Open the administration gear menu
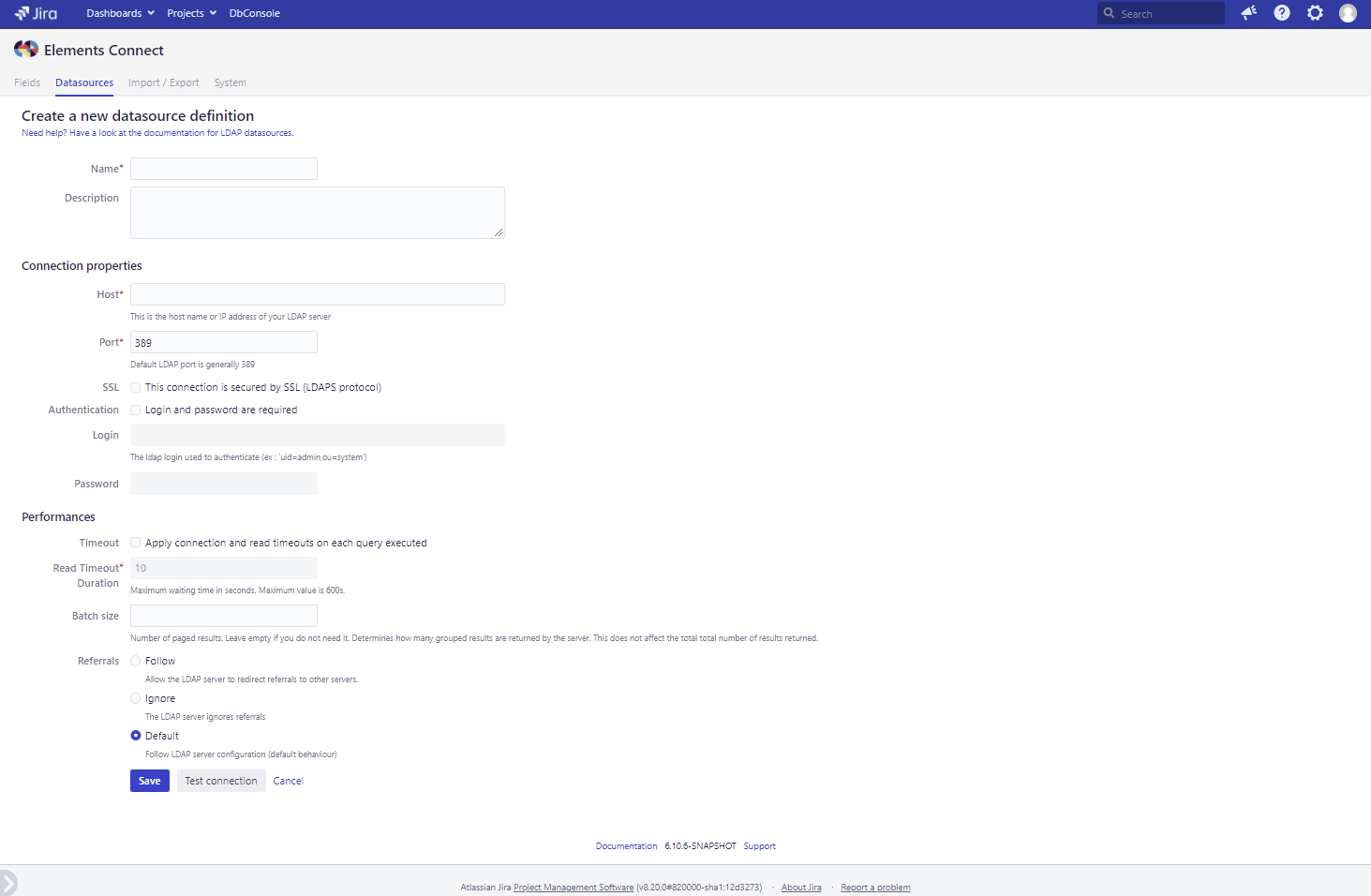This screenshot has height=896, width=1371. click(1315, 13)
